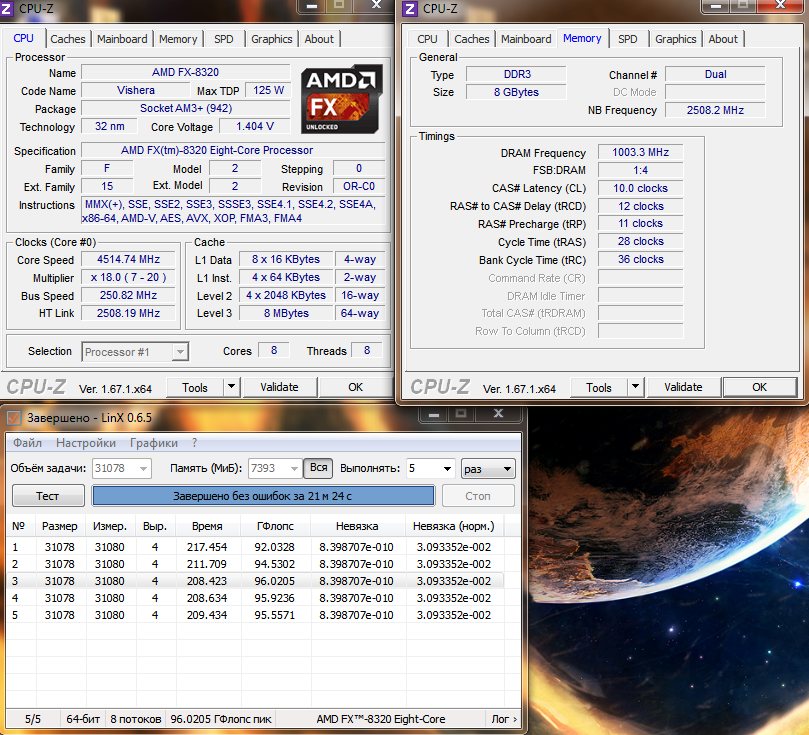The width and height of the screenshot is (809, 735).
Task: Open Graphics tab in left CPU-Z window
Action: coord(271,39)
